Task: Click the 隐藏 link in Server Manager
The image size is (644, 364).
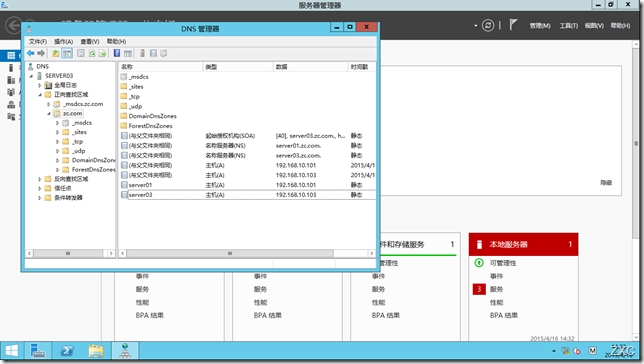Action: click(x=606, y=182)
